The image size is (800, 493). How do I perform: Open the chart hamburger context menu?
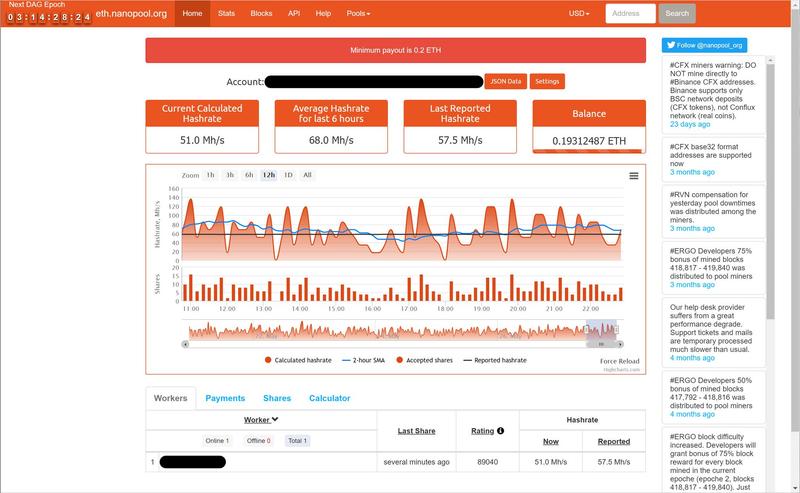click(x=634, y=176)
